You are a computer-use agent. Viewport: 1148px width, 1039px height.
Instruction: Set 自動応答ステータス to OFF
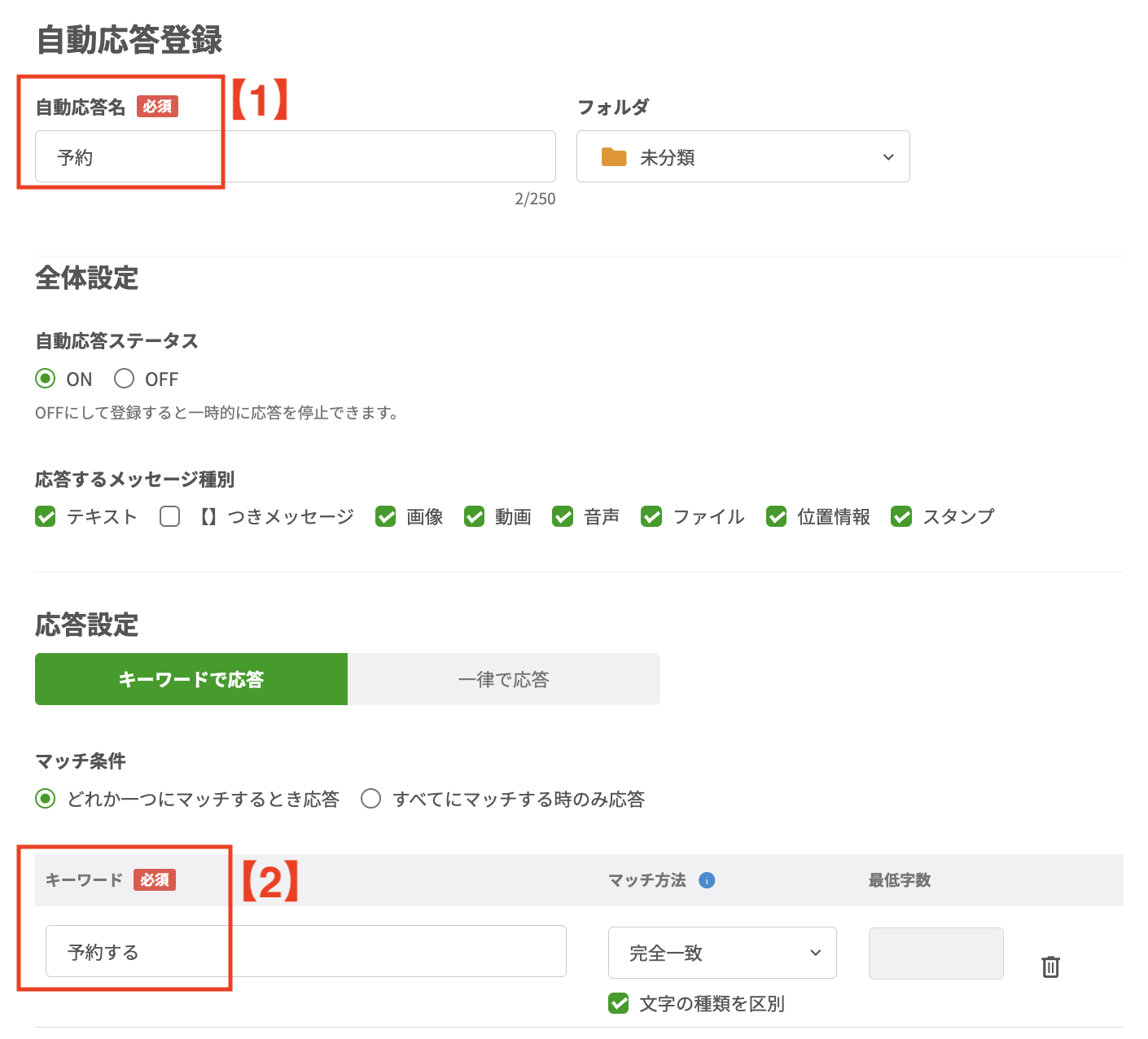(124, 378)
